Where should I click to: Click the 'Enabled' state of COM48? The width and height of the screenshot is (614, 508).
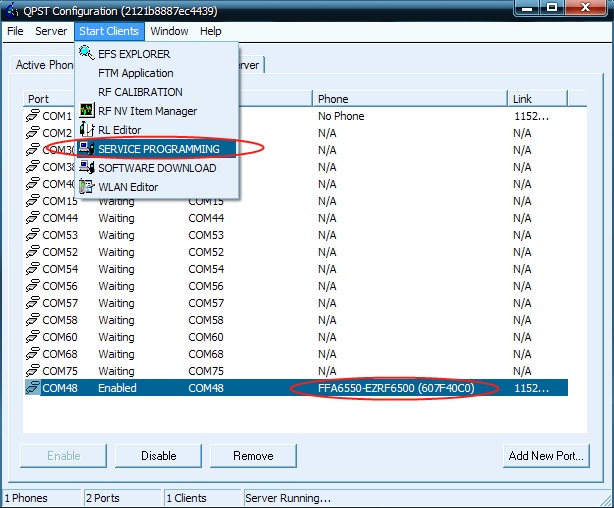(117, 388)
